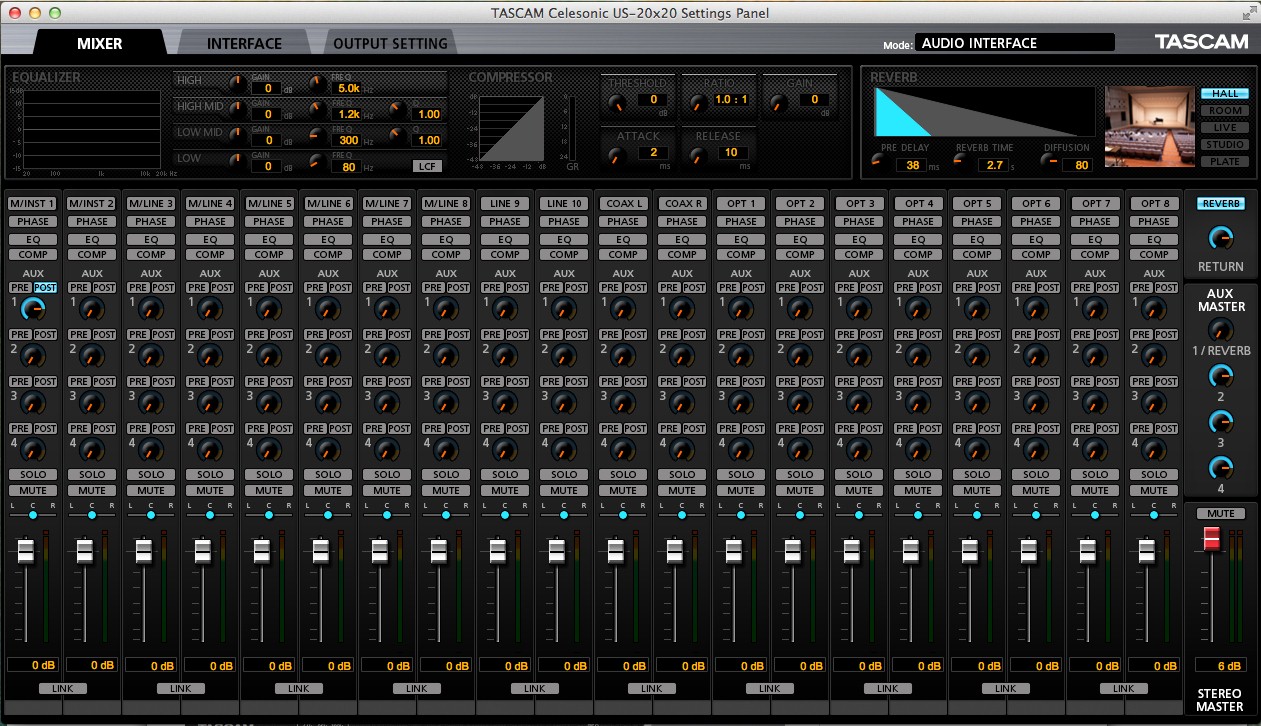Enable COMP on M/LINE 3 channel
The height and width of the screenshot is (726, 1261).
pyautogui.click(x=151, y=254)
